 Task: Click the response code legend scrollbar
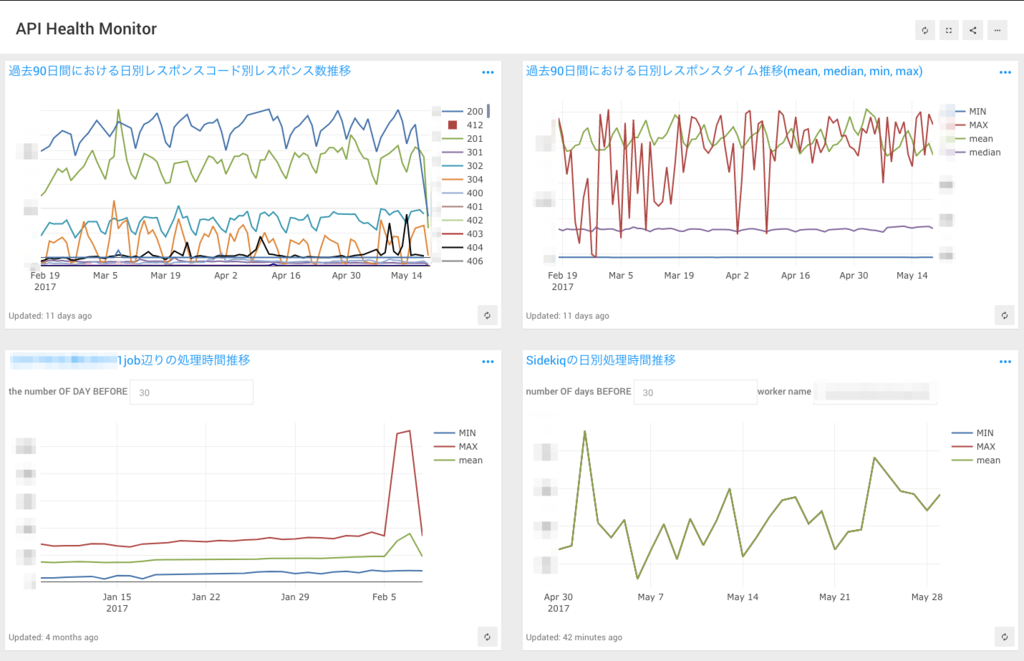(x=488, y=111)
